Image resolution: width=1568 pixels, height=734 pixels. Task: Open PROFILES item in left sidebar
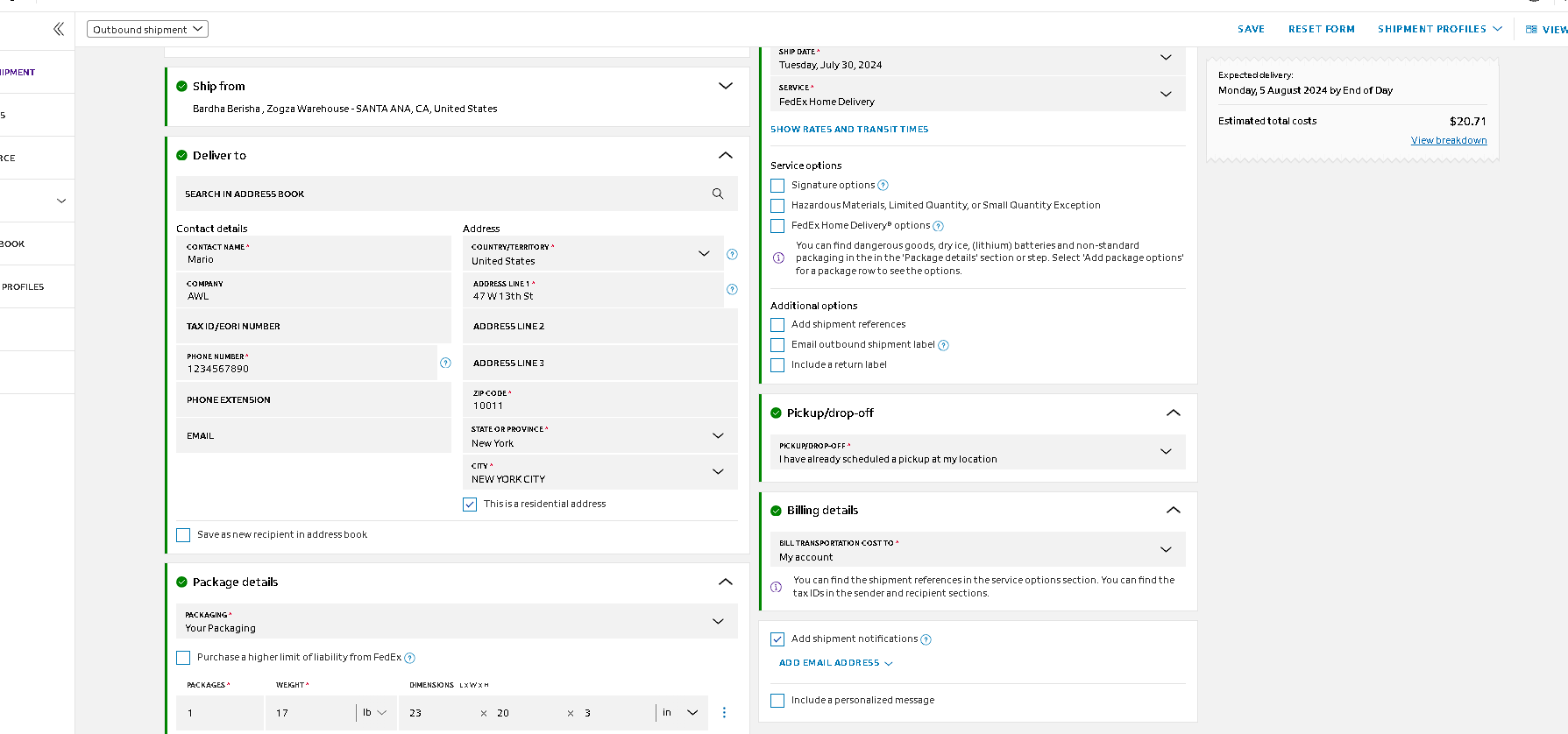23,286
